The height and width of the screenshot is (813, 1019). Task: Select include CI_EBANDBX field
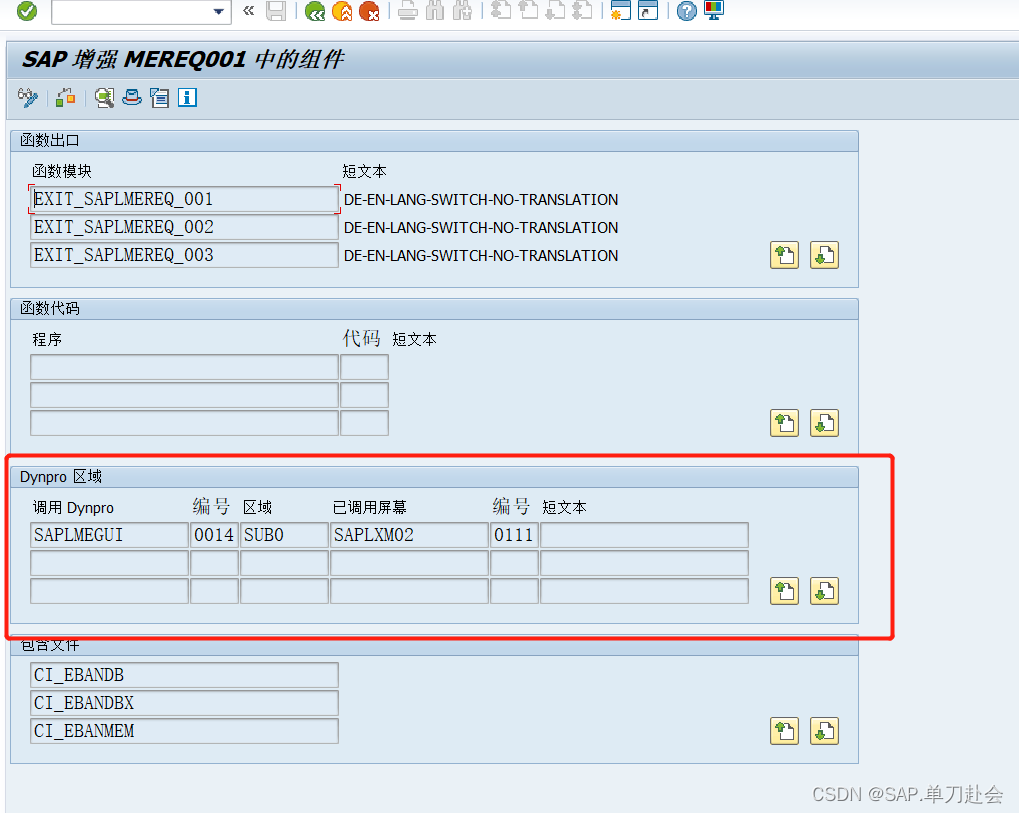(x=184, y=703)
